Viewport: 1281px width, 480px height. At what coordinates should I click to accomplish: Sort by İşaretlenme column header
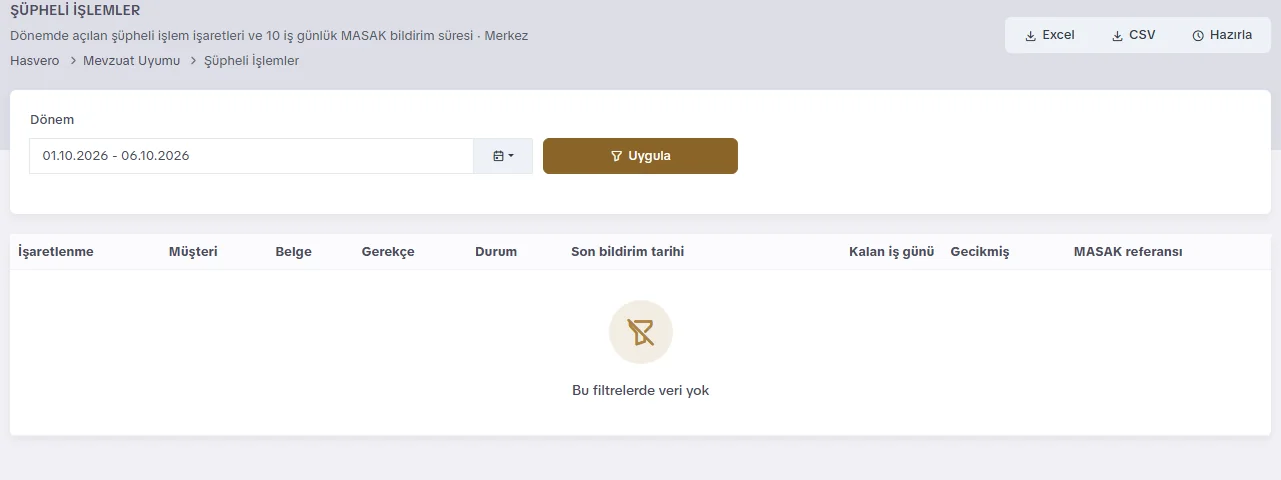click(56, 252)
